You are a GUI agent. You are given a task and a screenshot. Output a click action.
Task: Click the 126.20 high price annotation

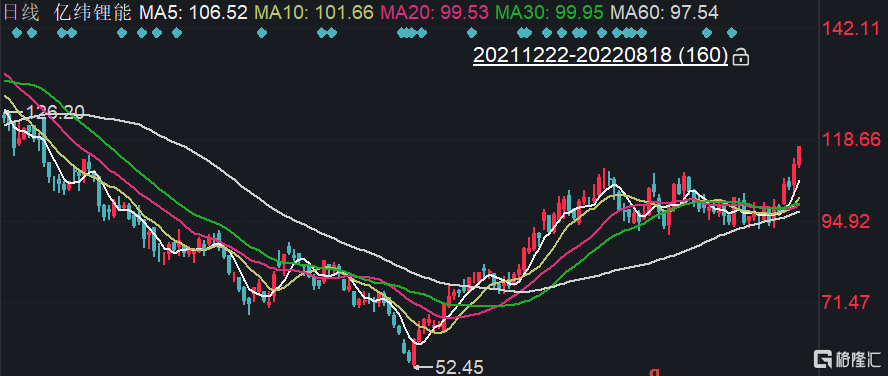[x=56, y=112]
